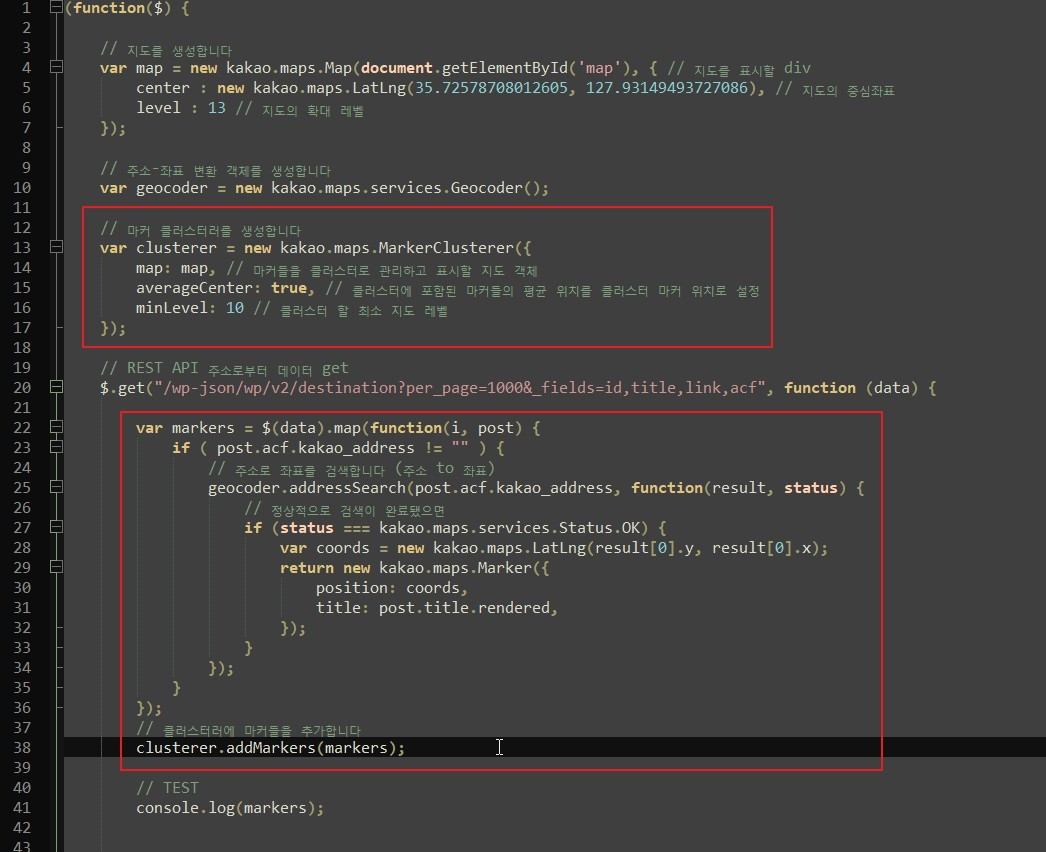This screenshot has width=1046, height=852.
Task: Click the true value after averageCenter
Action: point(288,288)
